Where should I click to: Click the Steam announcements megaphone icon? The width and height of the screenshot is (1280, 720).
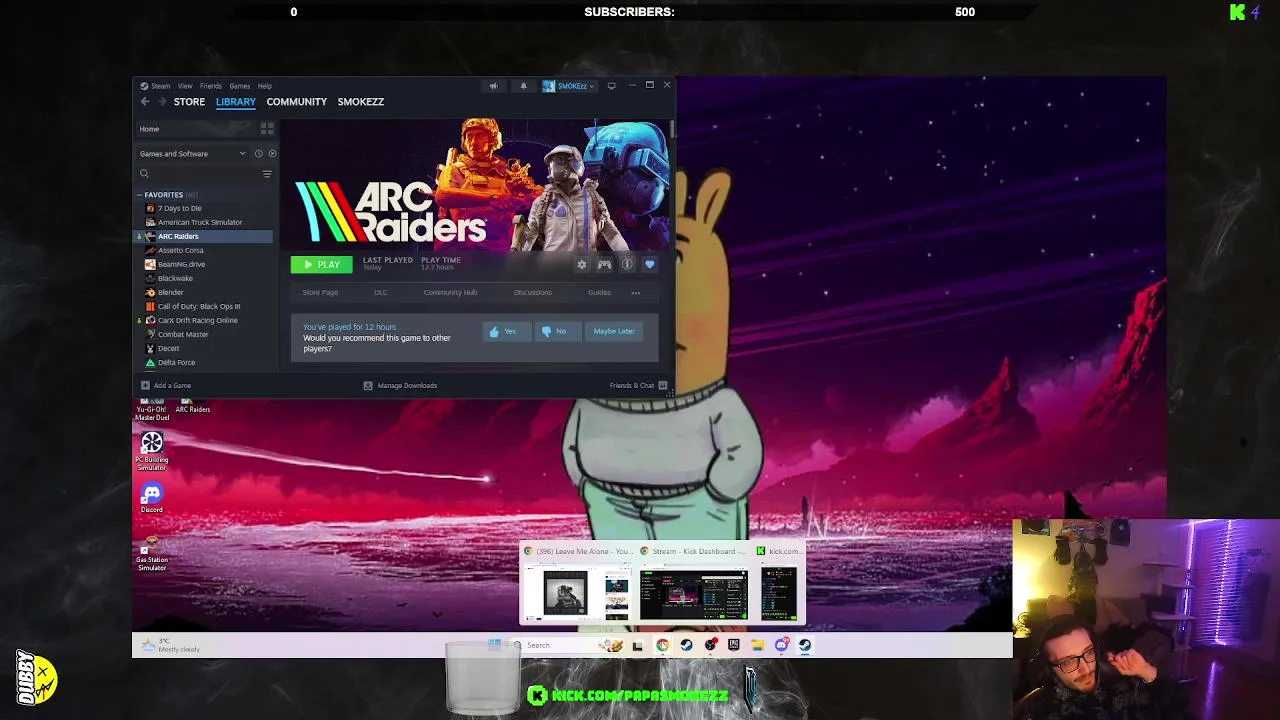coord(493,86)
